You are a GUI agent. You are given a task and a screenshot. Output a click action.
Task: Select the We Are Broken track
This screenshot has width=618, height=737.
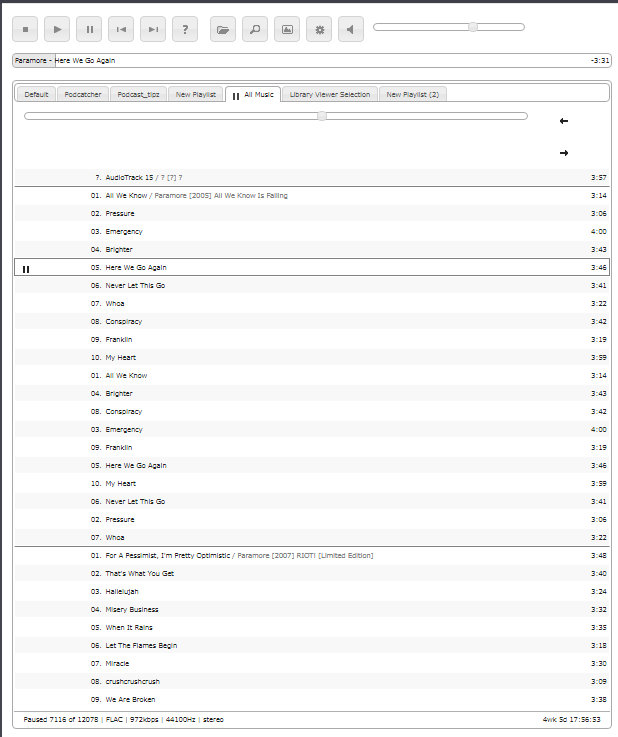click(x=312, y=699)
